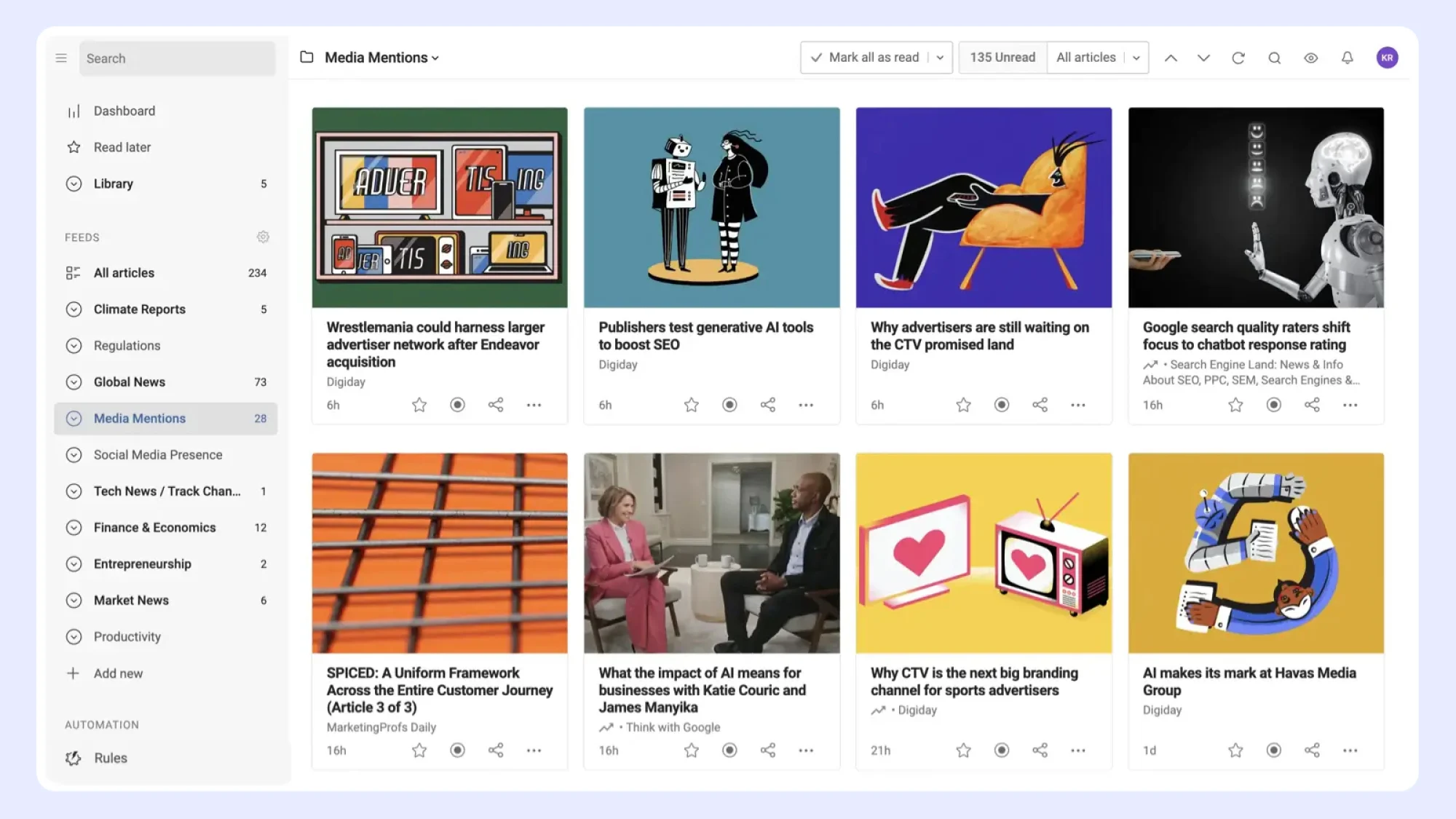The image size is (1456, 819).
Task: Open the All articles filter dropdown
Action: click(x=1098, y=58)
